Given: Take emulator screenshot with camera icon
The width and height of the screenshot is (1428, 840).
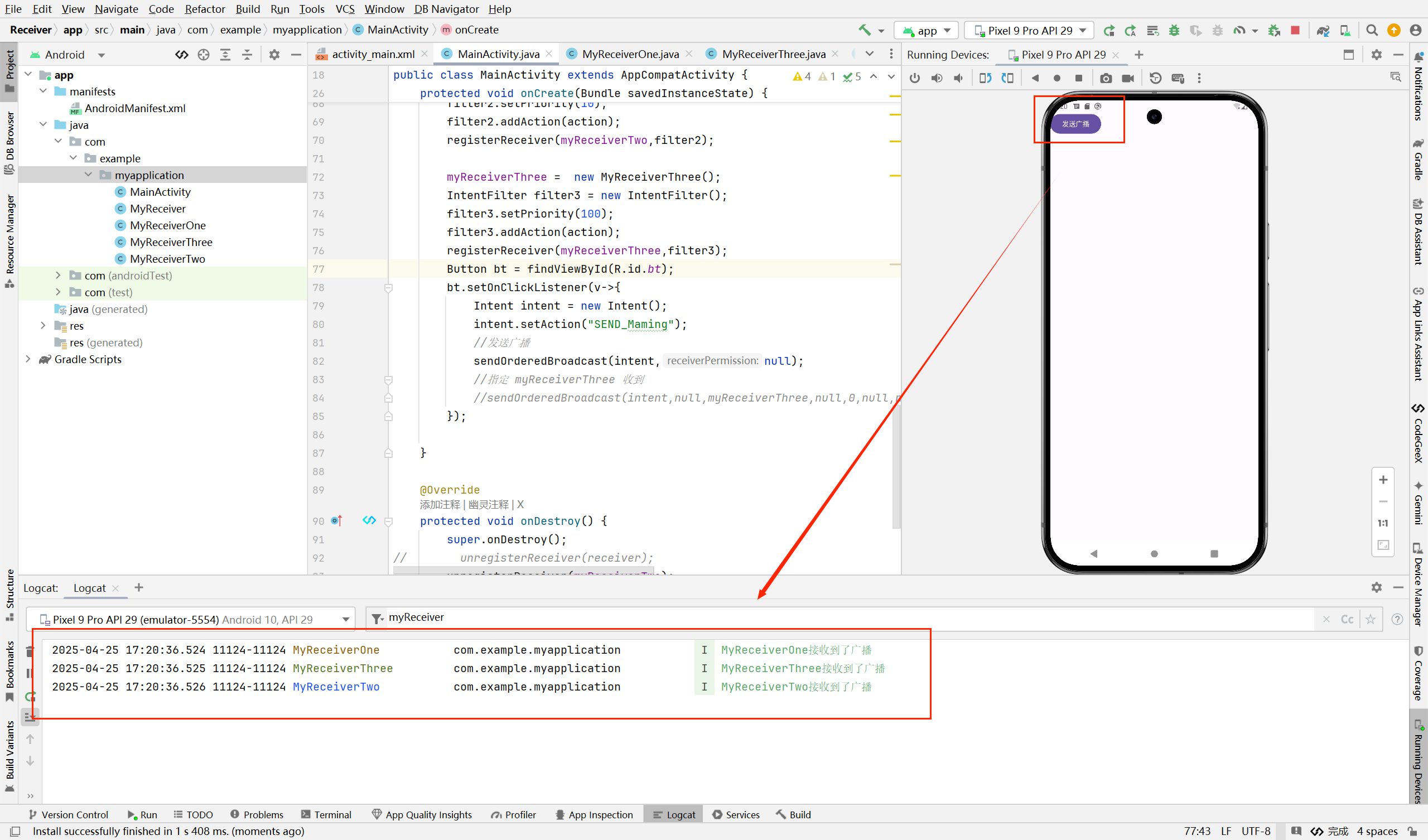Looking at the screenshot, I should click(x=1106, y=78).
